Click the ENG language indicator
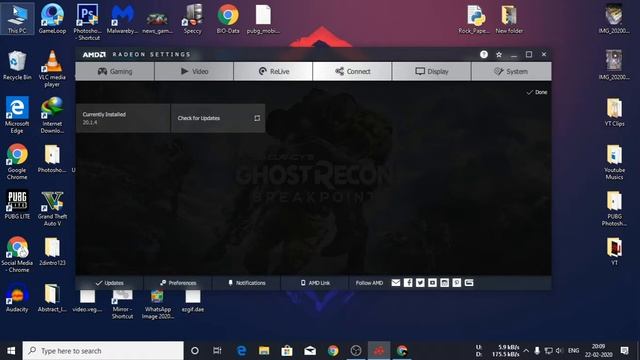This screenshot has height=360, width=640. 573,351
